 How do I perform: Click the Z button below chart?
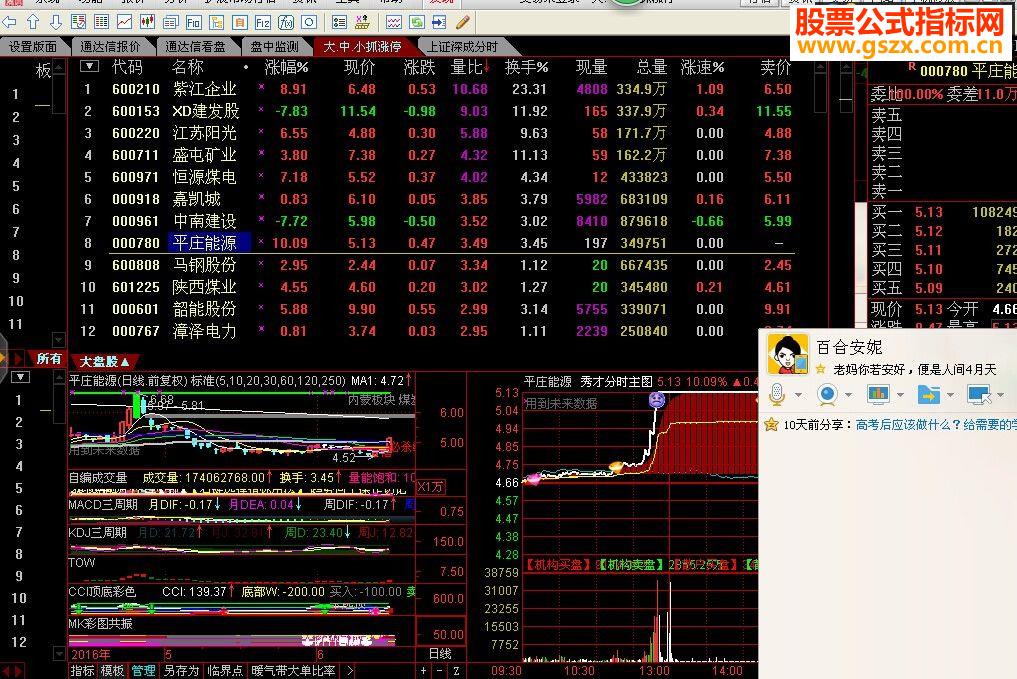point(456,671)
